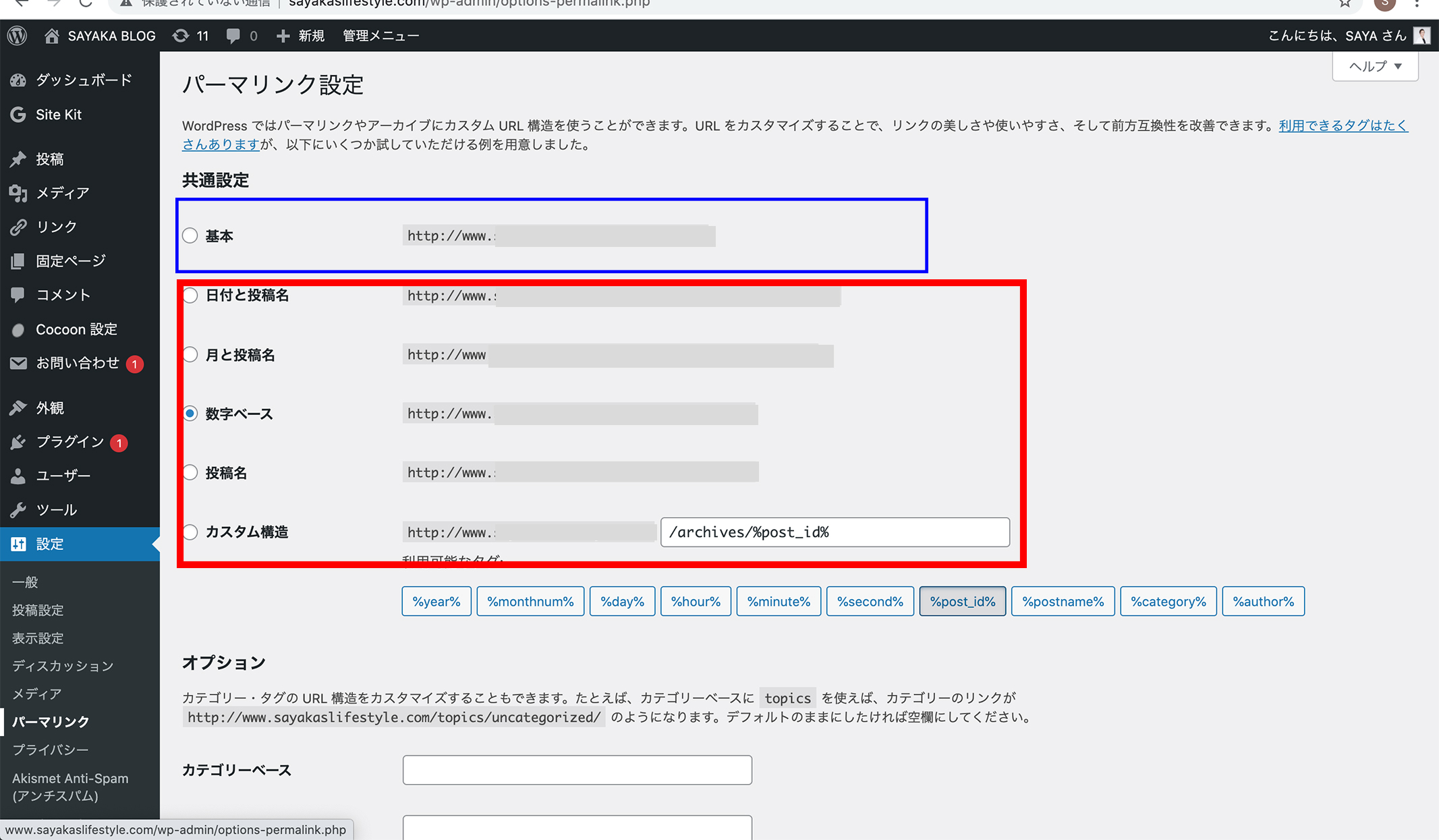This screenshot has width=1439, height=840.
Task: Click the Chrome profile avatar icon
Action: pos(1384,3)
